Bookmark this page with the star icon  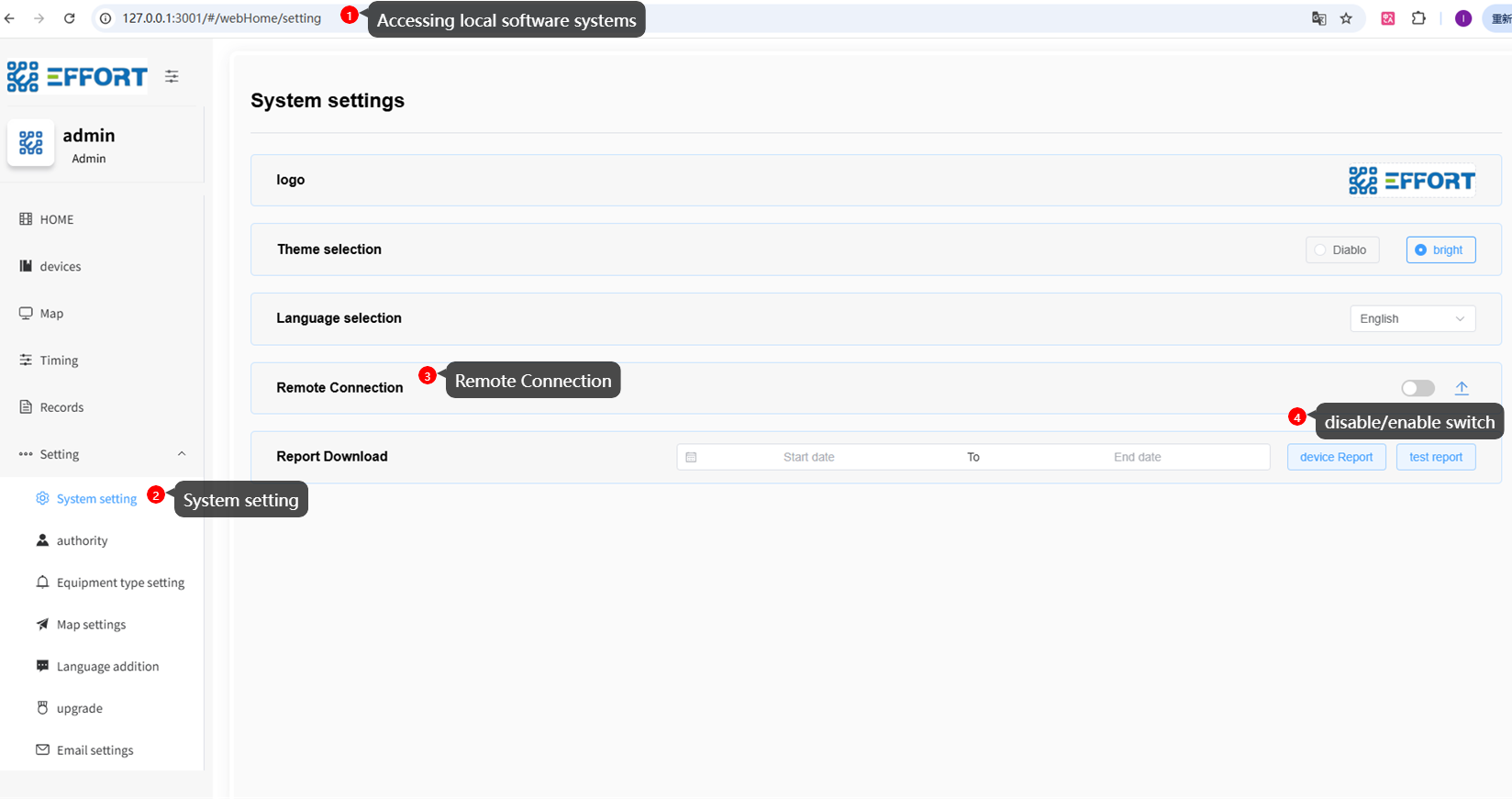pos(1346,18)
